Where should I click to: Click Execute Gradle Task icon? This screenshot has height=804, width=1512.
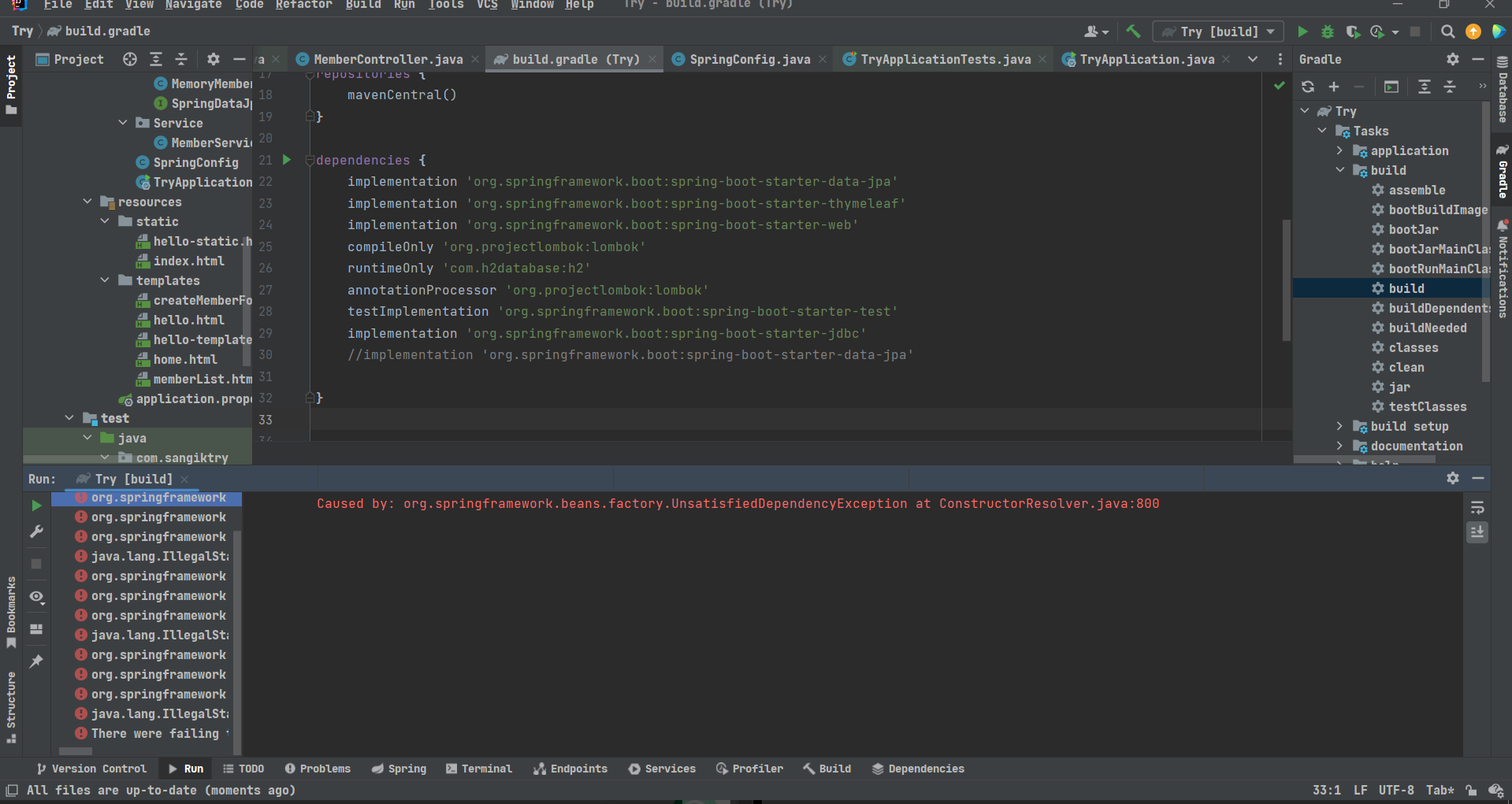pyautogui.click(x=1391, y=87)
